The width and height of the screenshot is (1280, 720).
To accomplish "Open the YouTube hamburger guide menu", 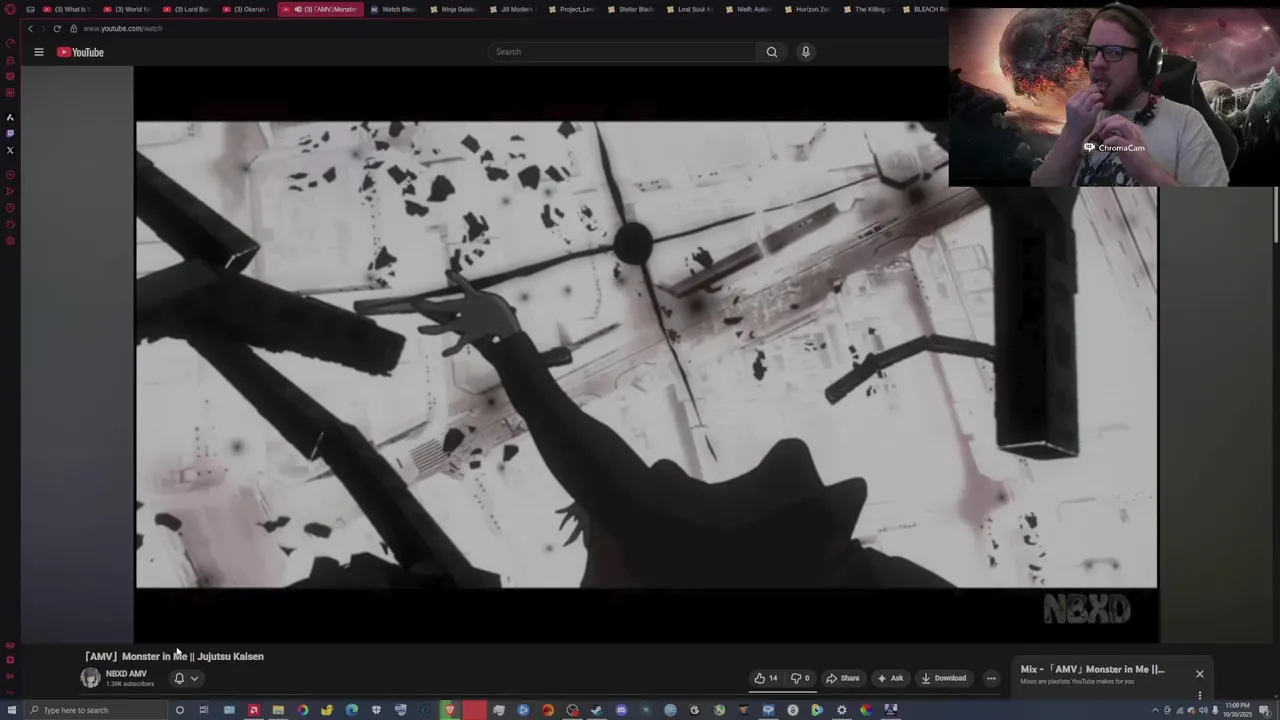I will point(39,52).
